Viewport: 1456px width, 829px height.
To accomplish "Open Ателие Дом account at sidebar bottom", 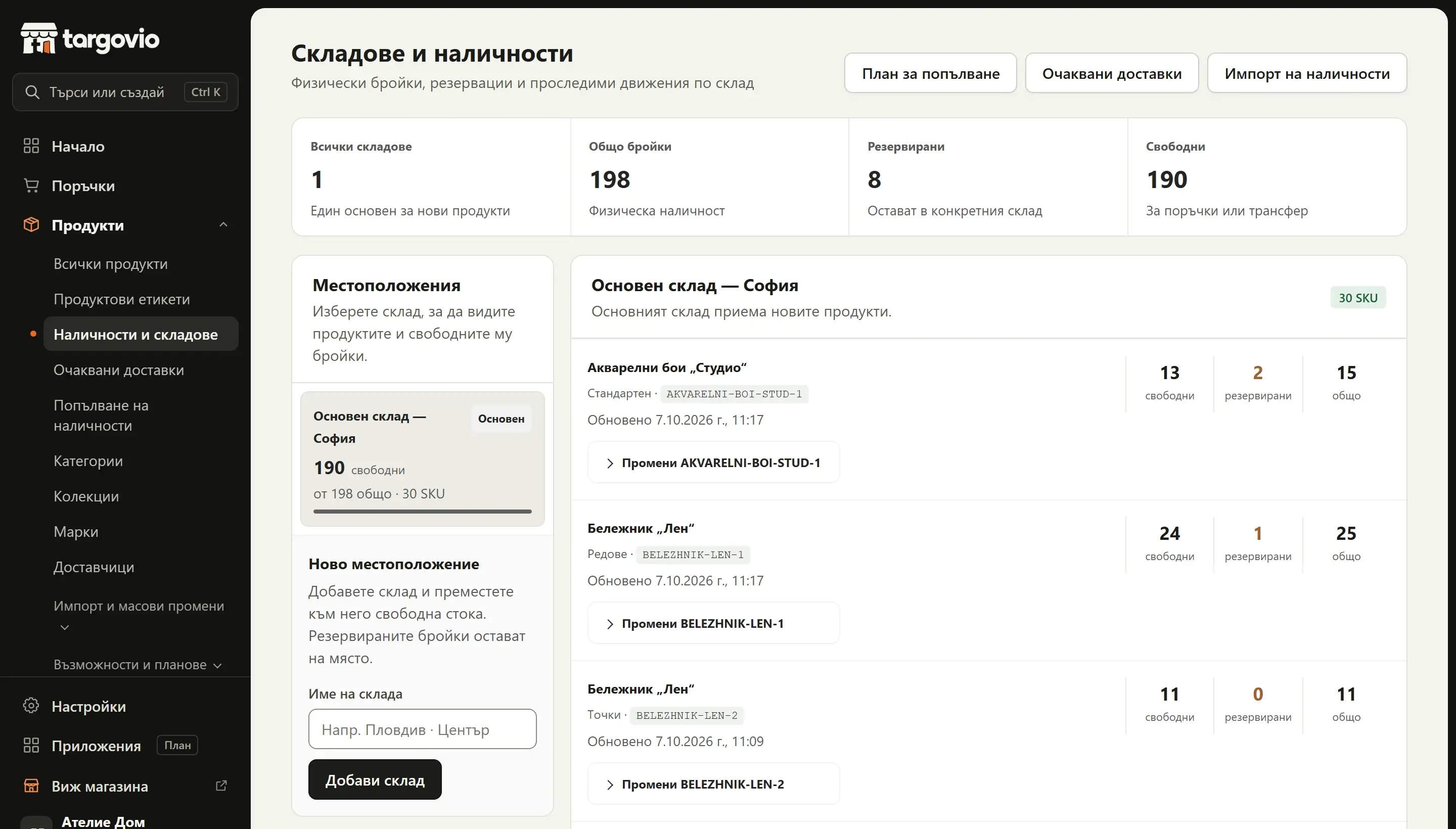I will (x=103, y=821).
